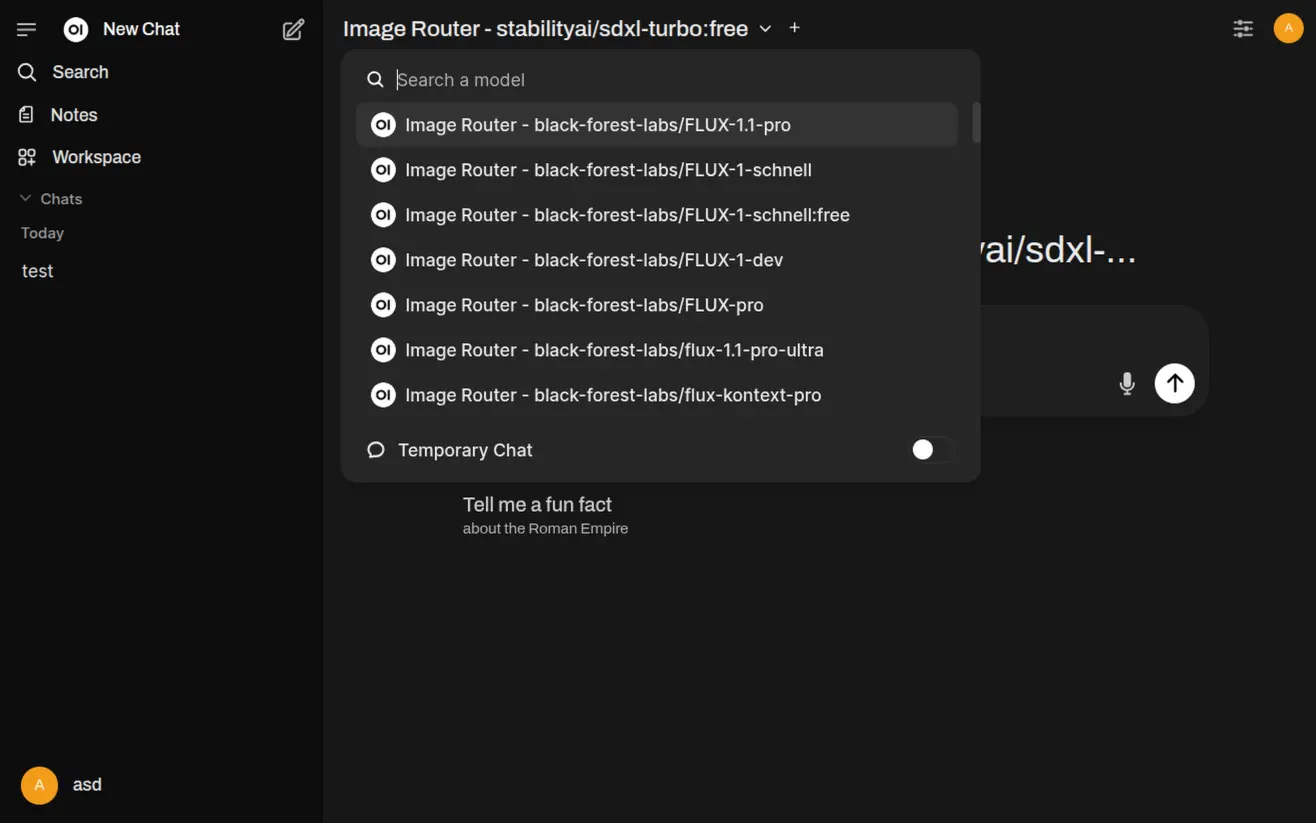Click the Workspace grid icon

(27, 157)
